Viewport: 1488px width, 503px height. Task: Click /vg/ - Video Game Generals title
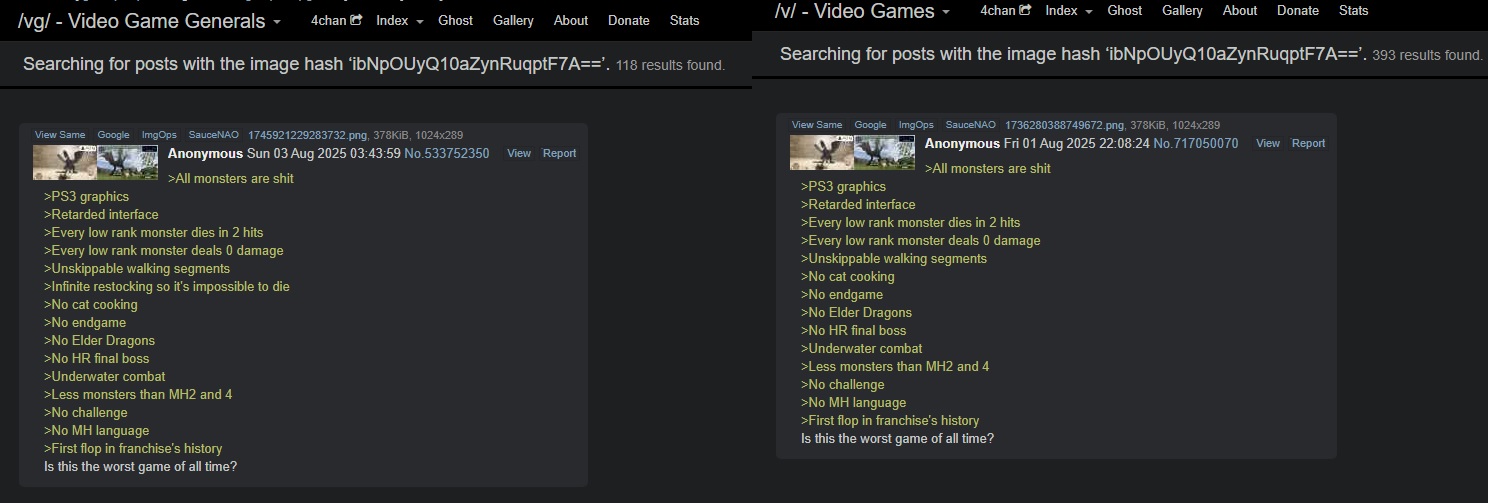tap(141, 21)
